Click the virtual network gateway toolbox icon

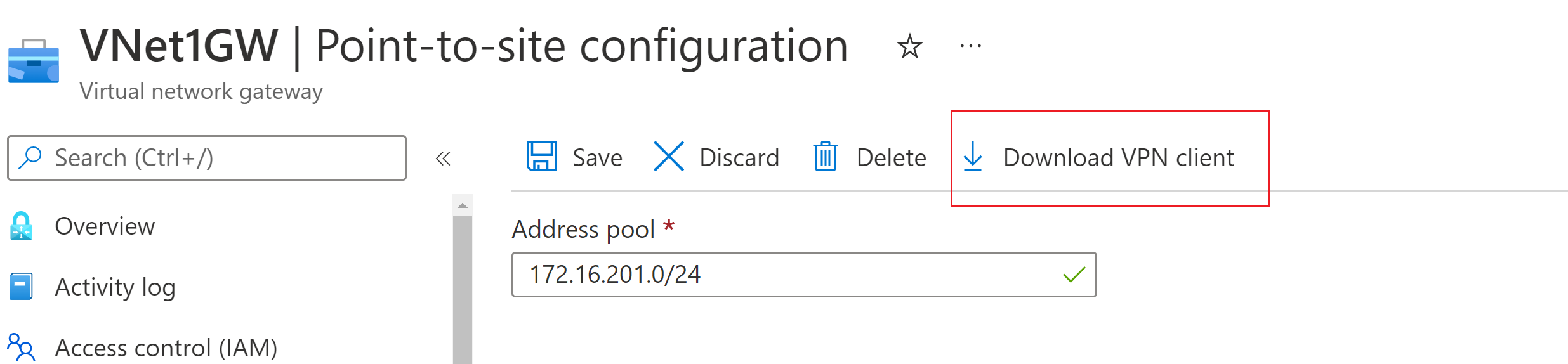pos(33,62)
